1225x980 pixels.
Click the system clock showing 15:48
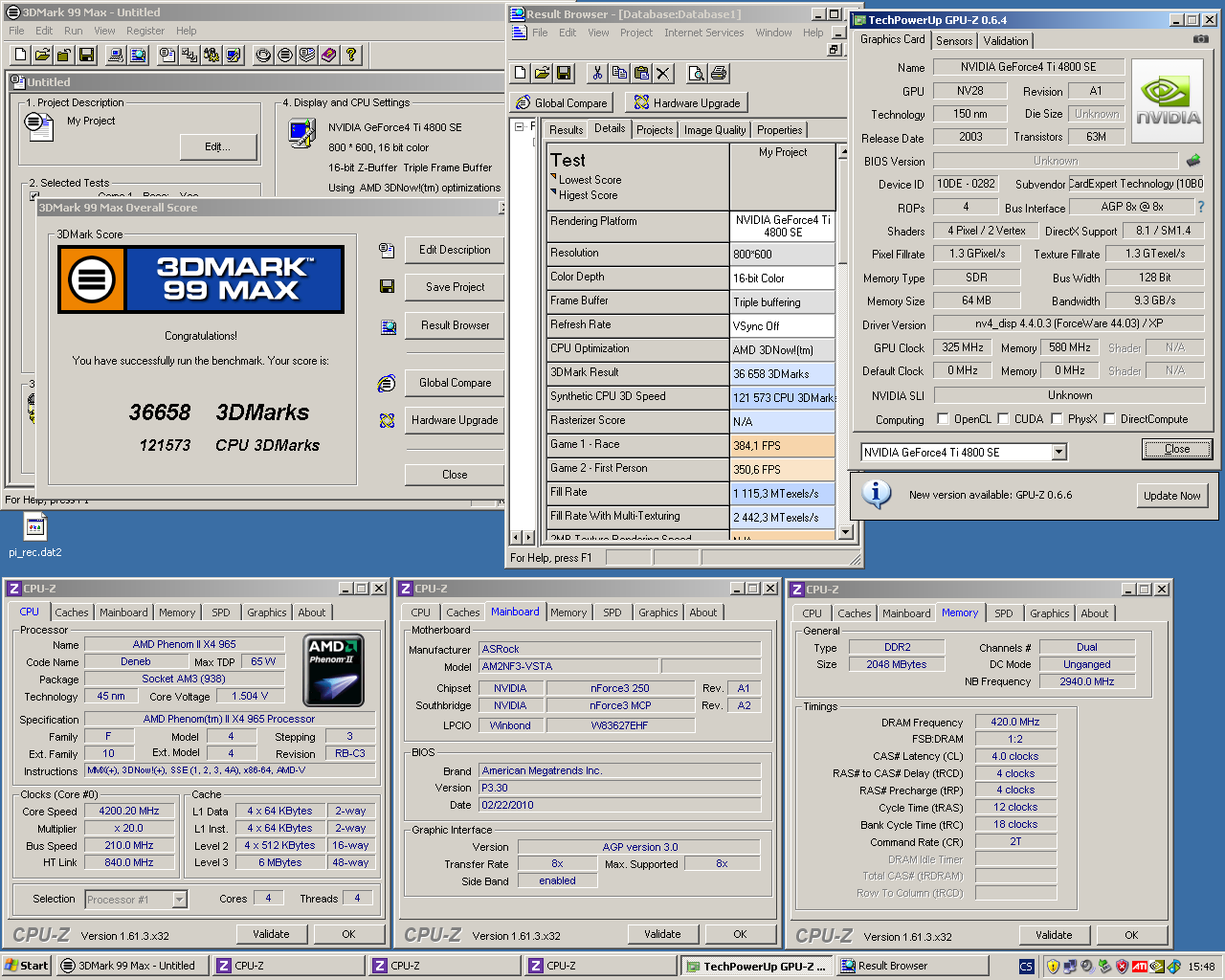pyautogui.click(x=1201, y=967)
